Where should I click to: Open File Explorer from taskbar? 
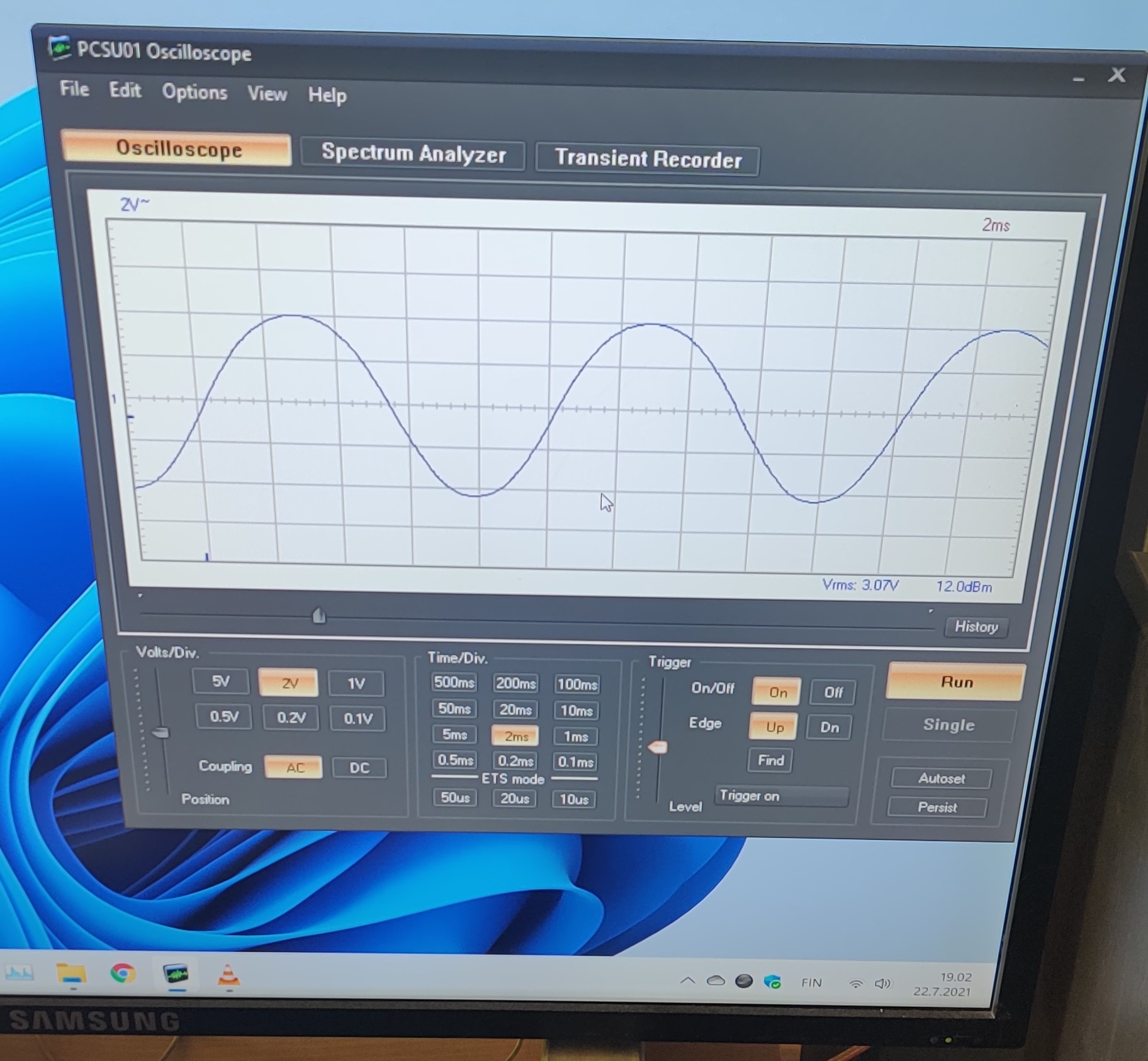[x=71, y=973]
